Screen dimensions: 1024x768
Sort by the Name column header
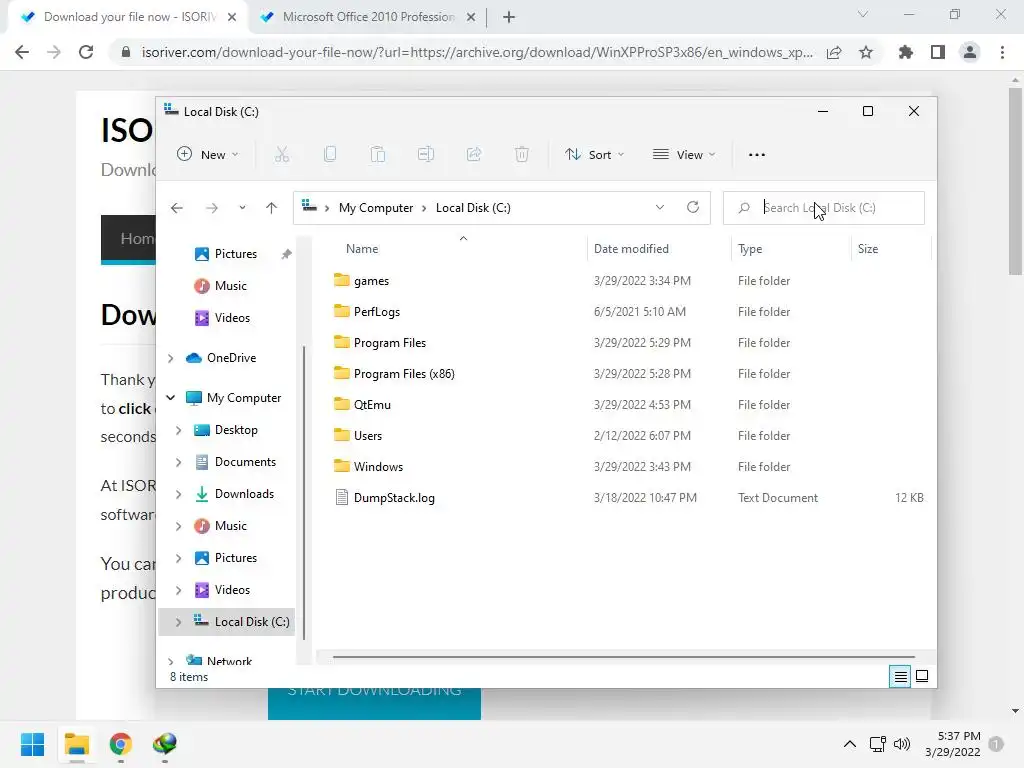click(x=362, y=249)
